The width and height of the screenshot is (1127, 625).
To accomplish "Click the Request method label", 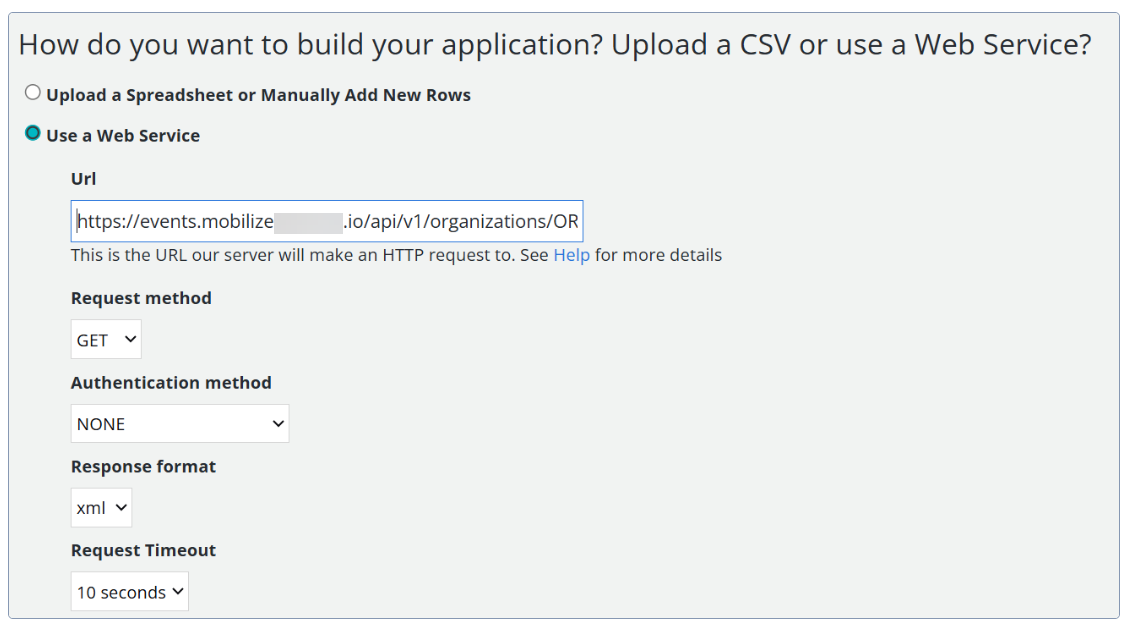I will [141, 298].
